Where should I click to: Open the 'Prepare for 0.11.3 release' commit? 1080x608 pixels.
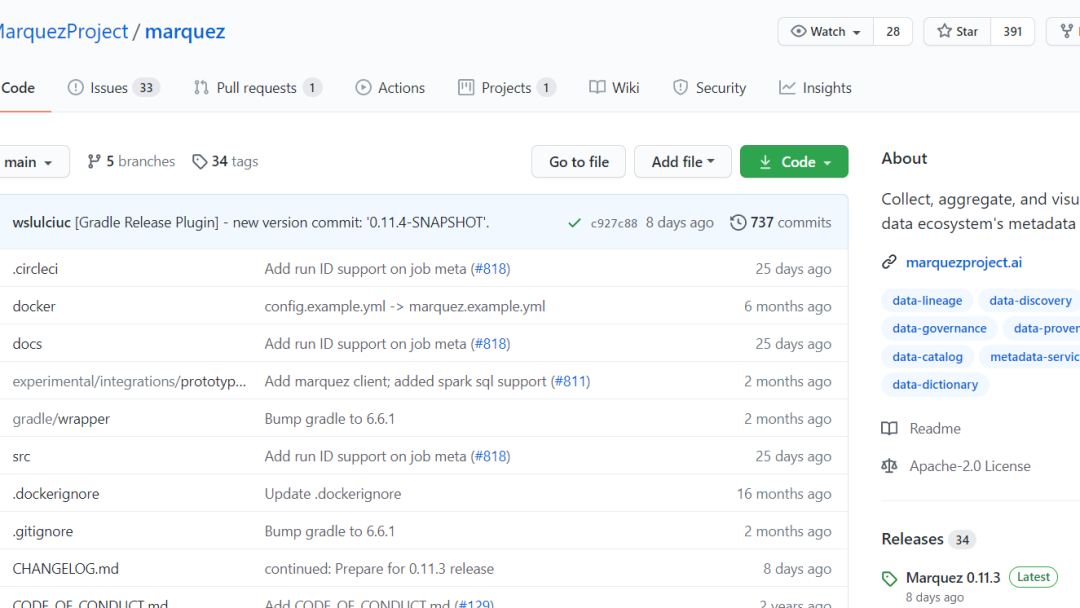(x=379, y=569)
